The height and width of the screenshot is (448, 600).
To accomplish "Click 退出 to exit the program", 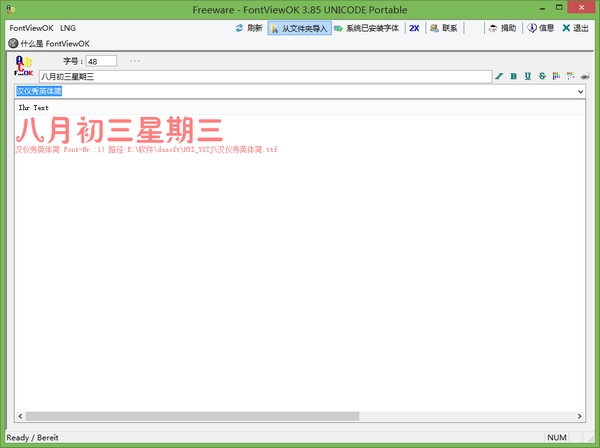I will click(575, 28).
